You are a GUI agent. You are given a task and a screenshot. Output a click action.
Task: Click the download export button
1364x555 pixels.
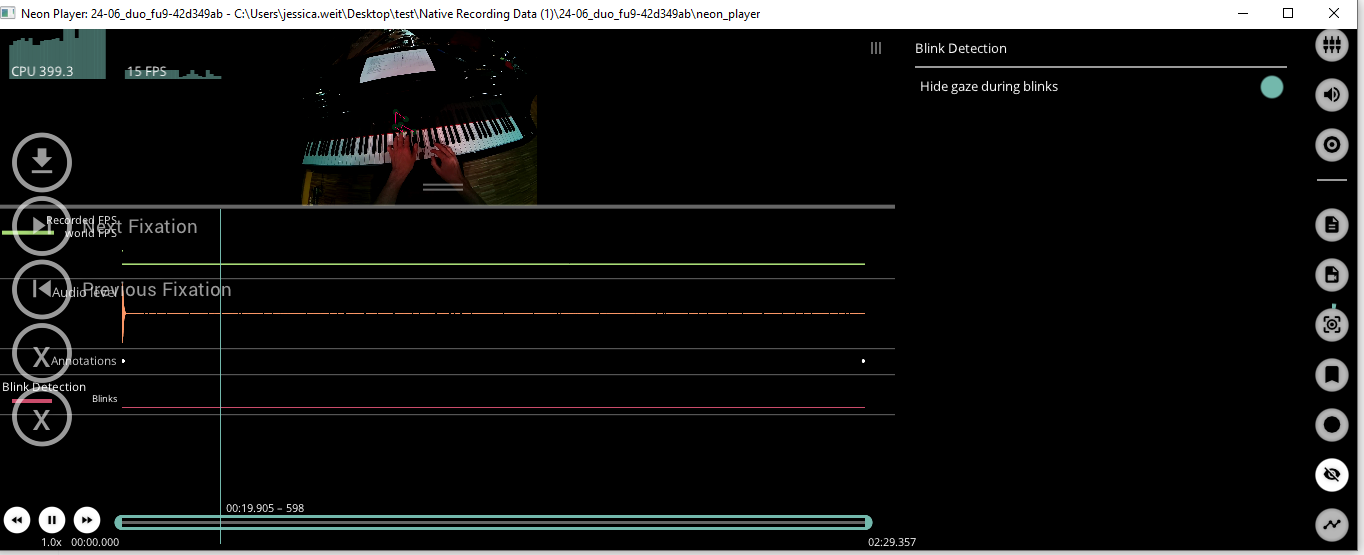[42, 161]
